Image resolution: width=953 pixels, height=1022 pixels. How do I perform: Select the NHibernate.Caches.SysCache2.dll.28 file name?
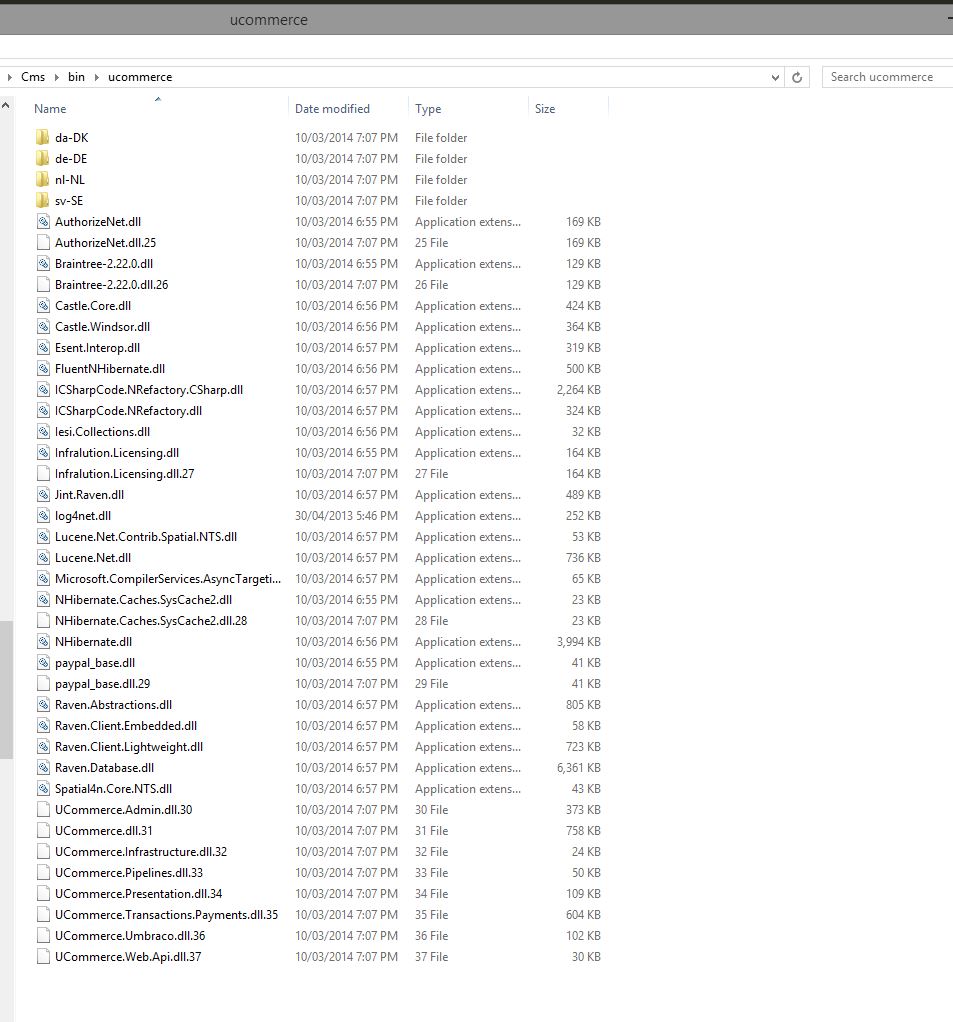coord(151,620)
